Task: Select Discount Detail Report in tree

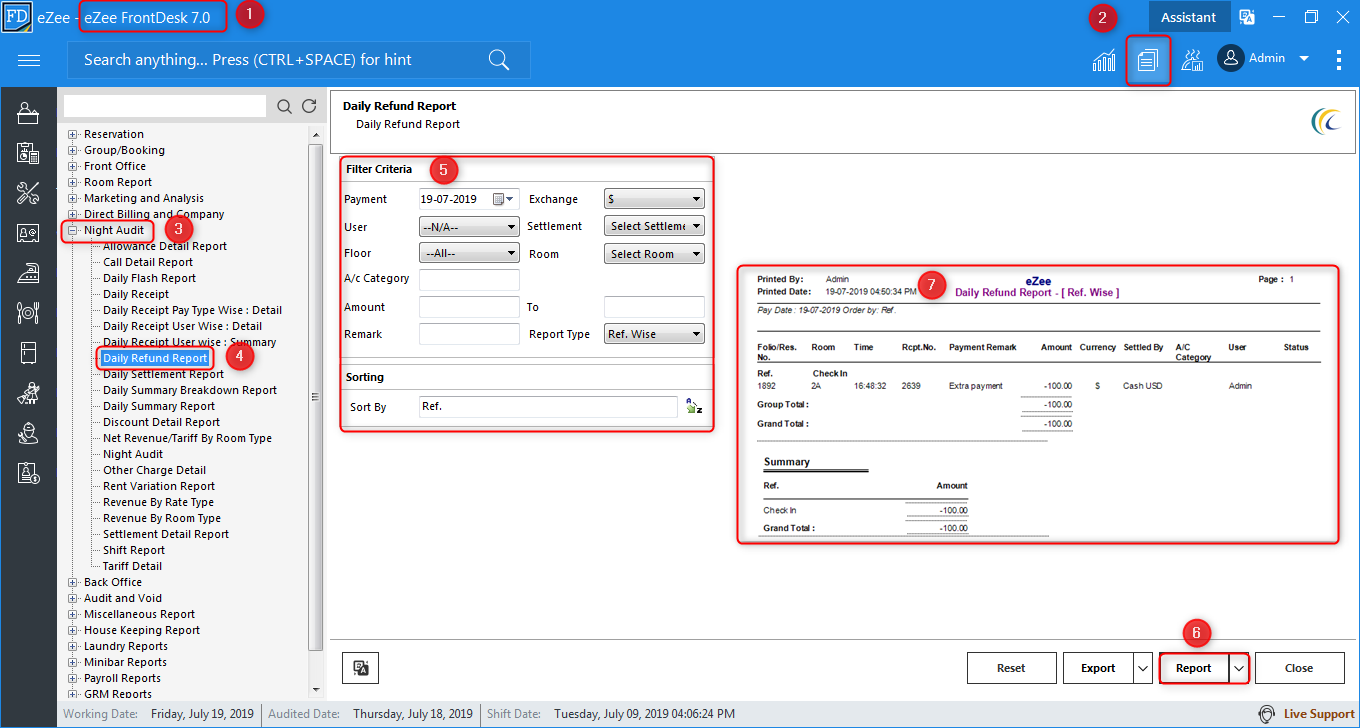Action: coord(161,422)
